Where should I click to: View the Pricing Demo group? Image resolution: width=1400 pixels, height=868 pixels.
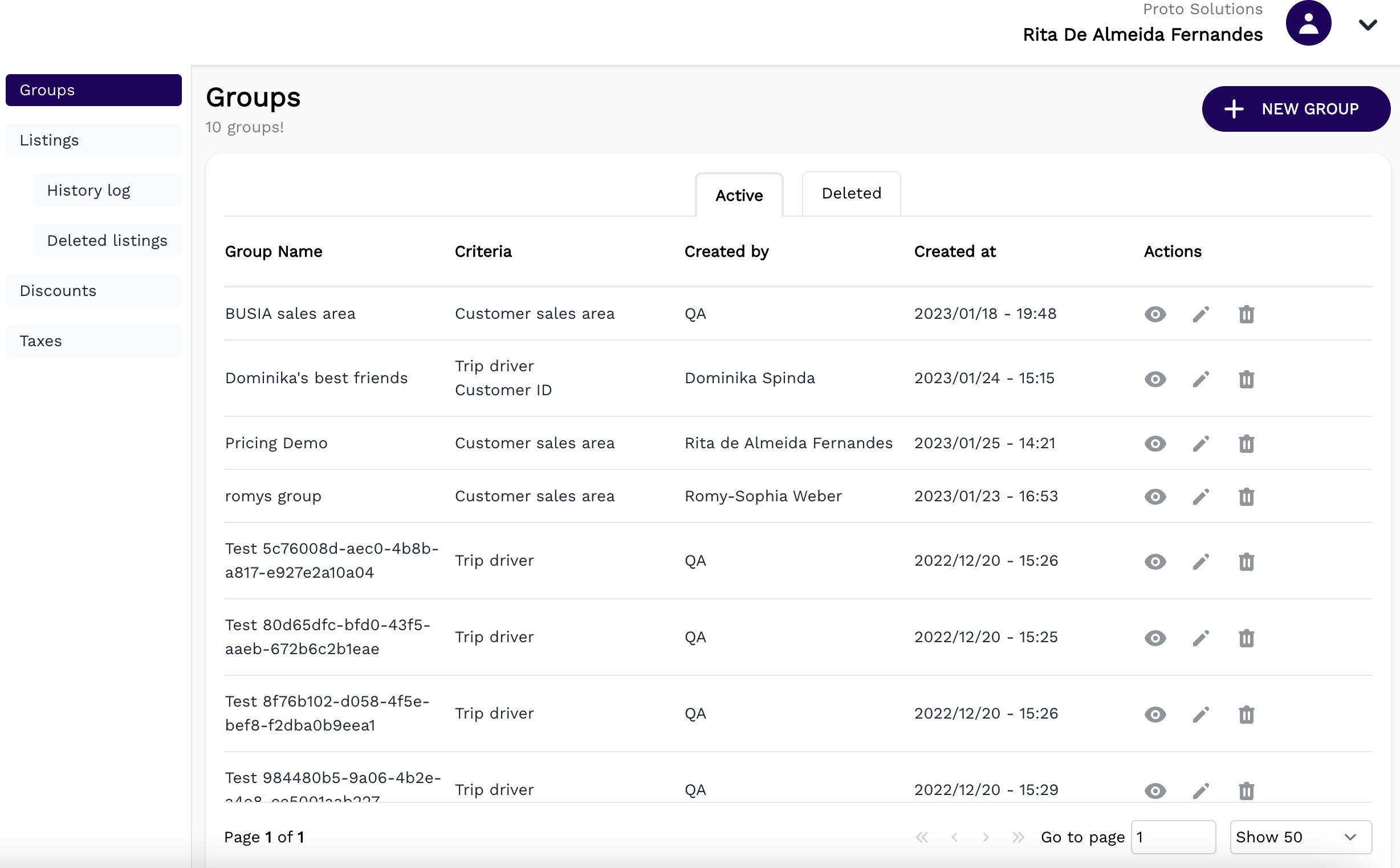click(1155, 443)
